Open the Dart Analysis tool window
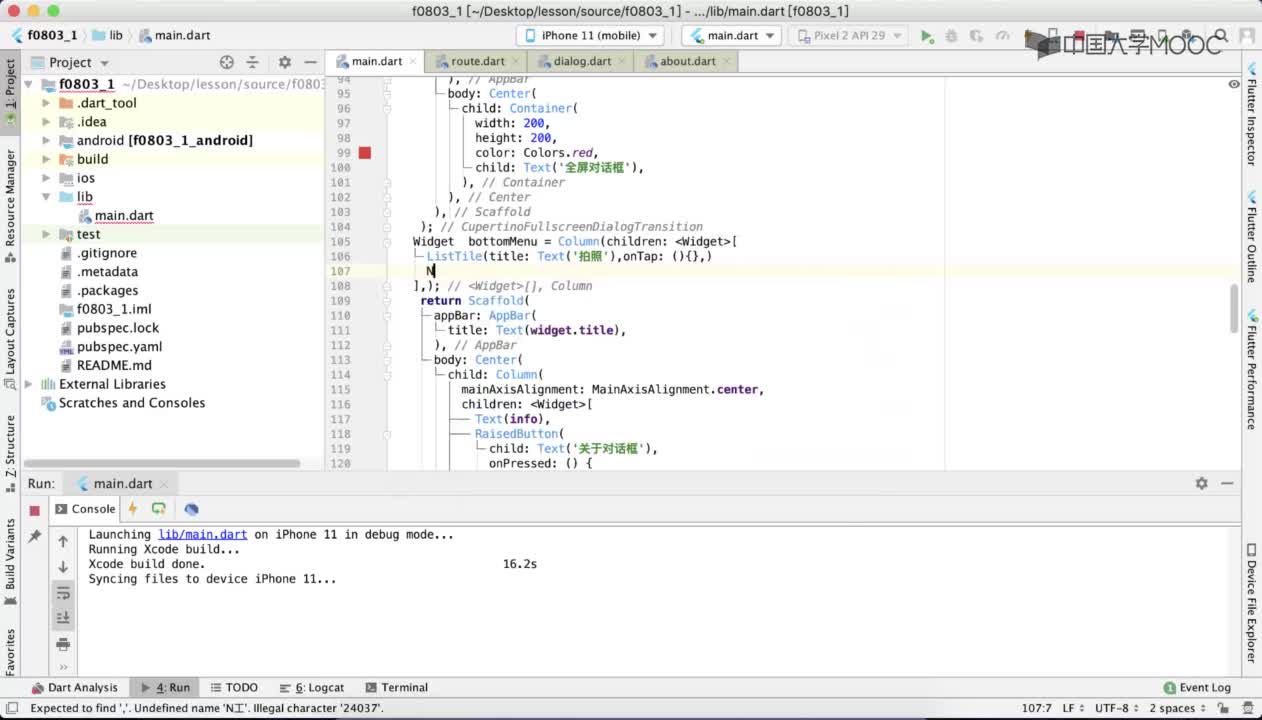 point(75,688)
